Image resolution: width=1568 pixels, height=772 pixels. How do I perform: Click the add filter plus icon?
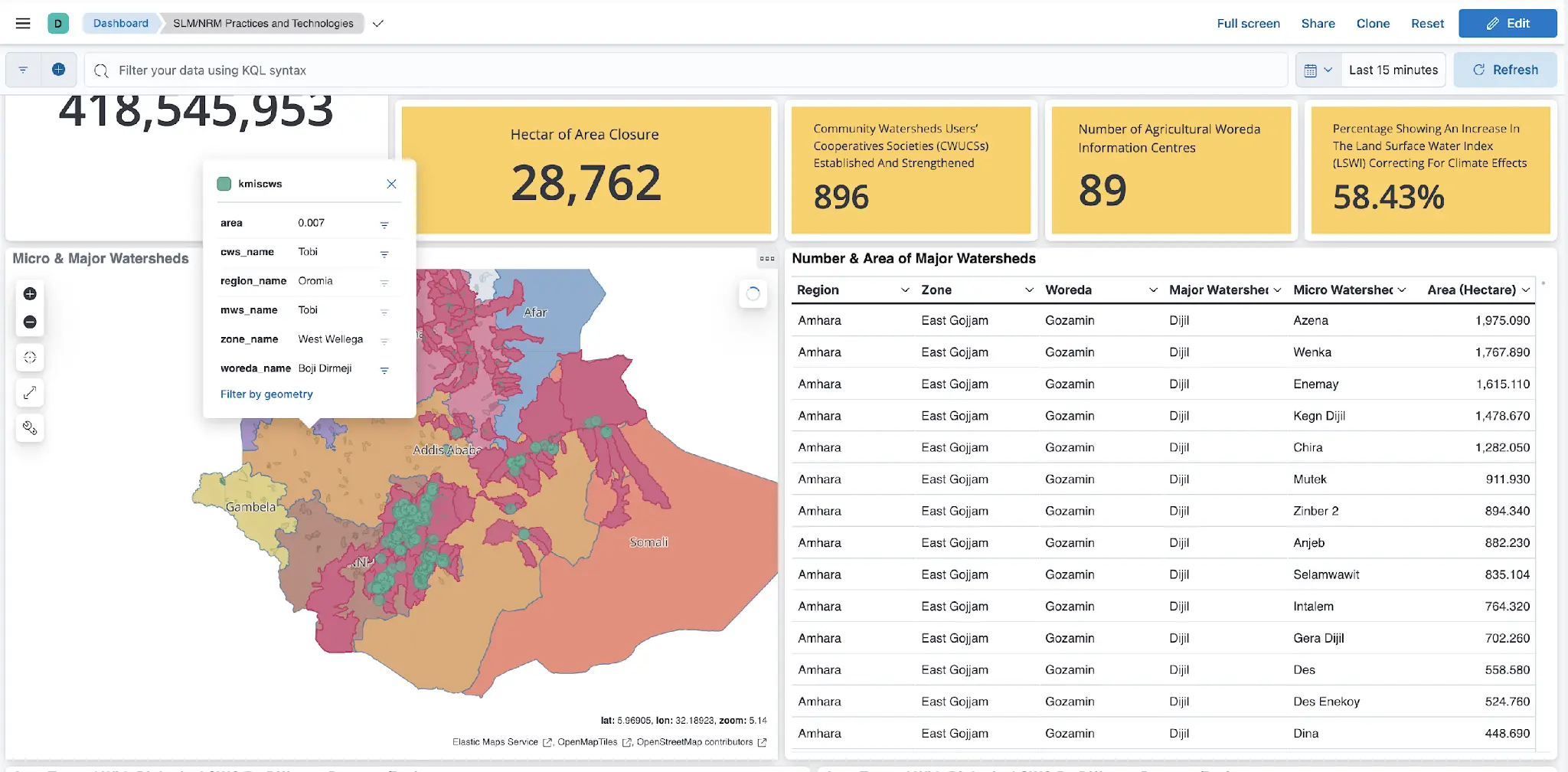tap(58, 70)
